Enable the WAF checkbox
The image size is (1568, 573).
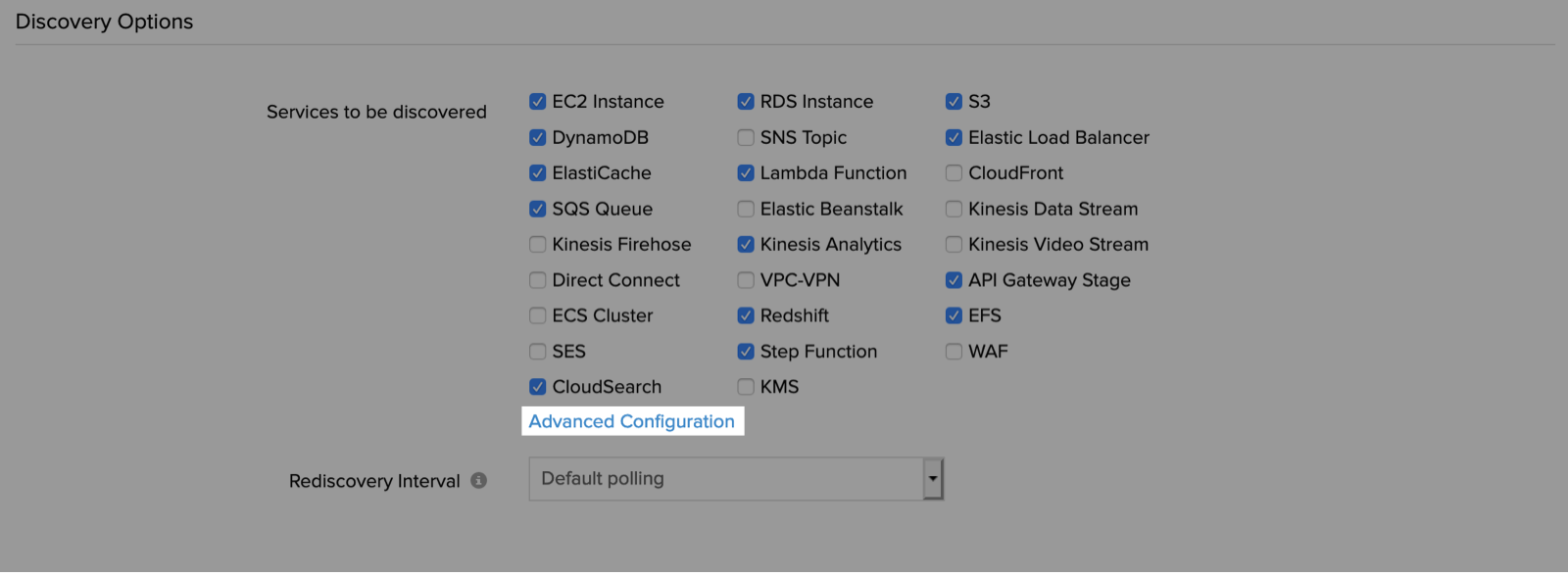tap(954, 352)
